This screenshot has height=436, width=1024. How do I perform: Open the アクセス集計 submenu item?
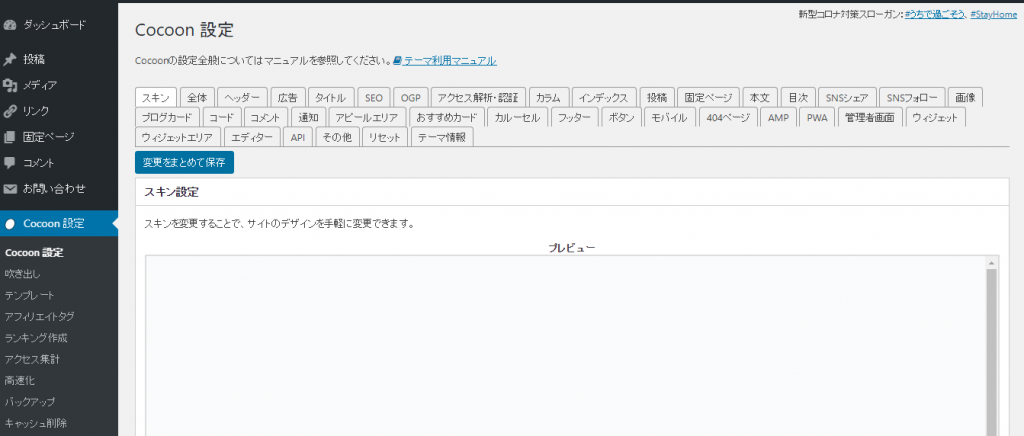(x=33, y=359)
